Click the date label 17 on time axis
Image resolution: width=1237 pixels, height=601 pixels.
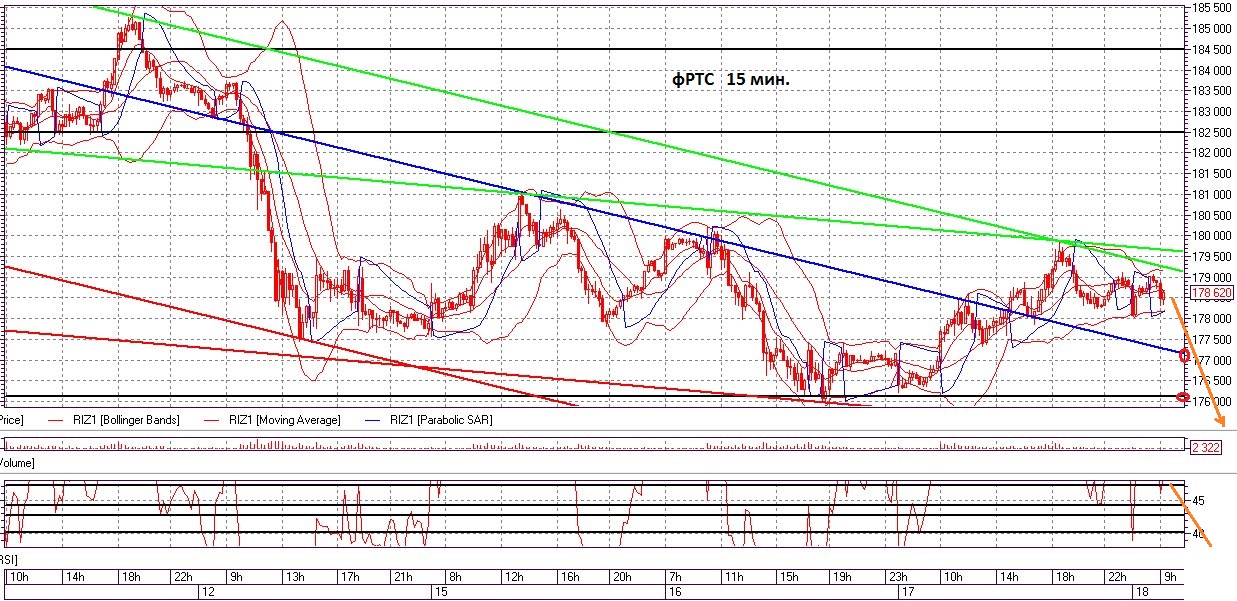[909, 592]
